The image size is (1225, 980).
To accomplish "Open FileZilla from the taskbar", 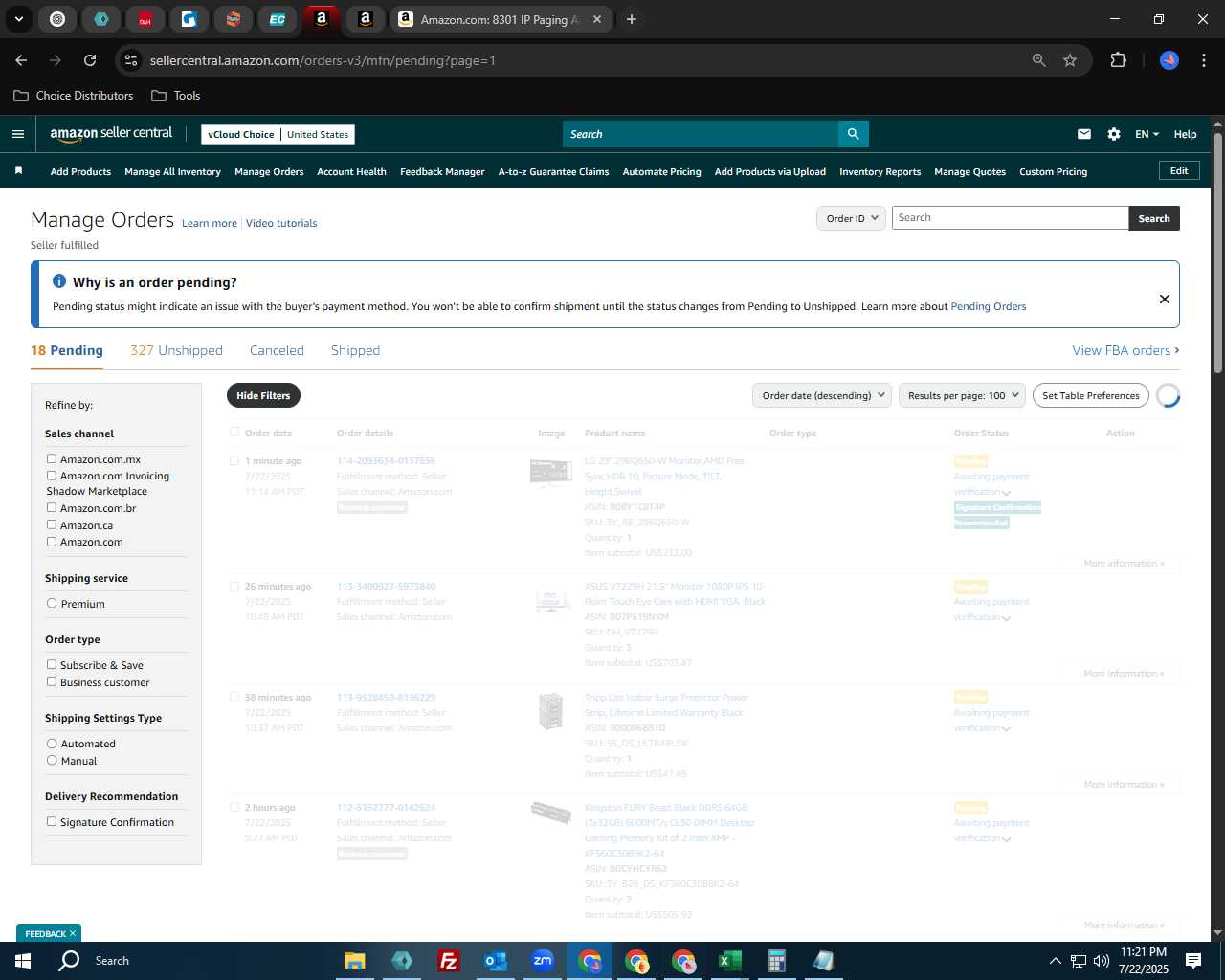I will pyautogui.click(x=448, y=960).
